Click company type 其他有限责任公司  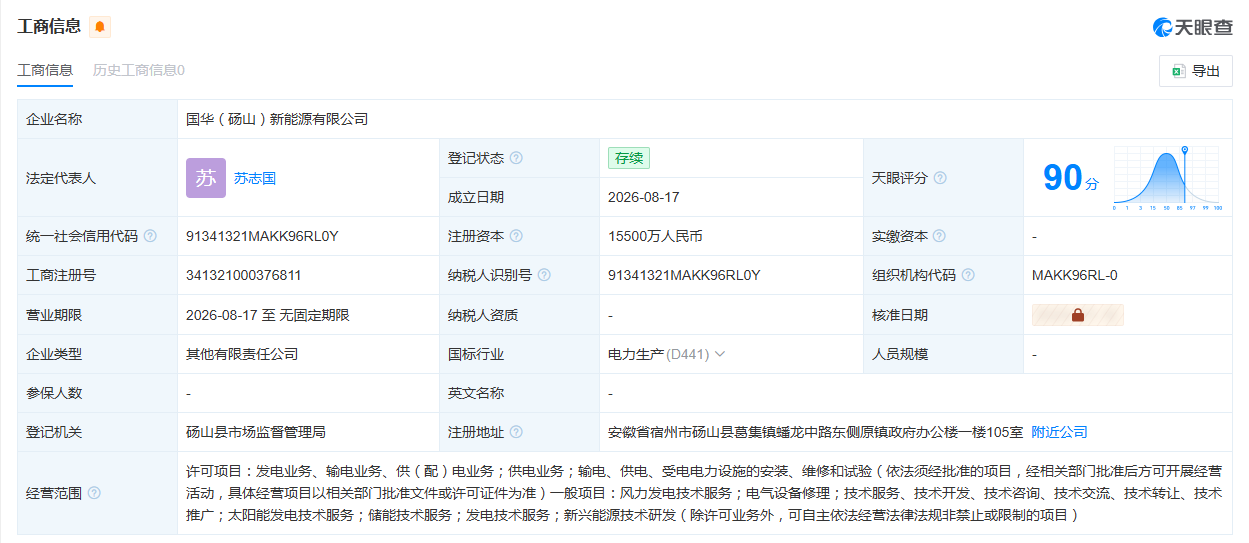tap(242, 354)
